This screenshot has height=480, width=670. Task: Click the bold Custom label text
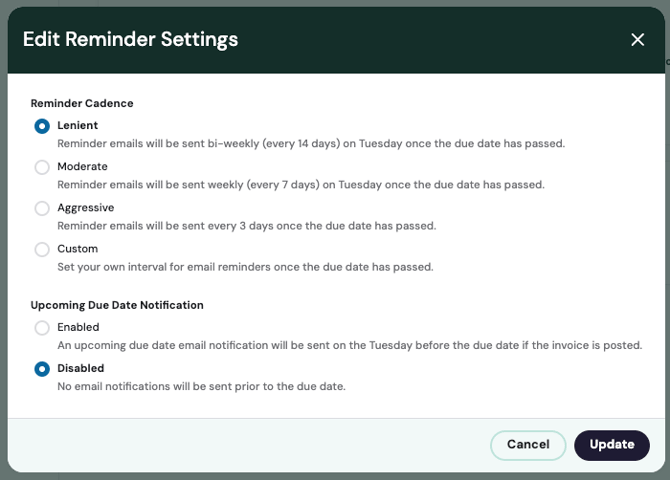point(78,249)
